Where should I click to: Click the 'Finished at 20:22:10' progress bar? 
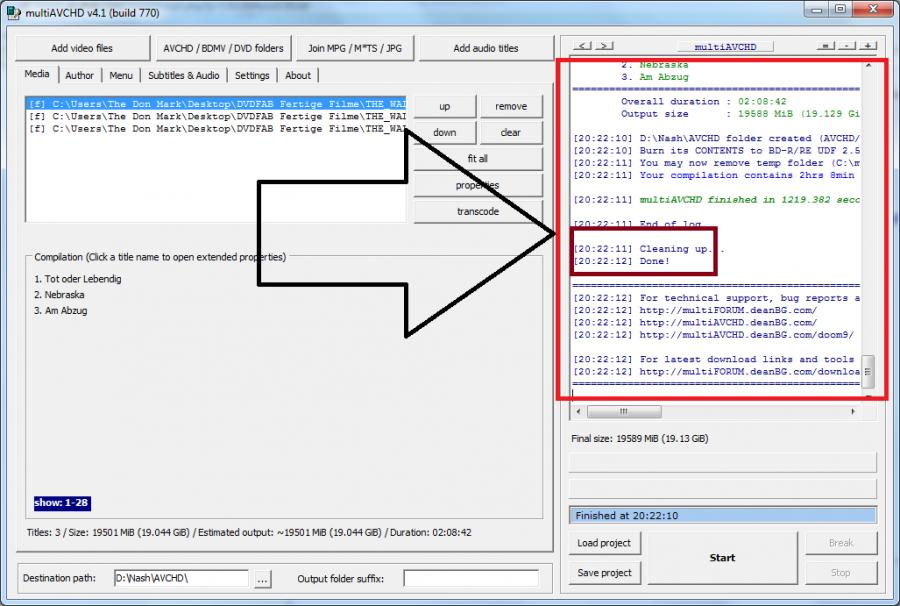click(x=723, y=515)
